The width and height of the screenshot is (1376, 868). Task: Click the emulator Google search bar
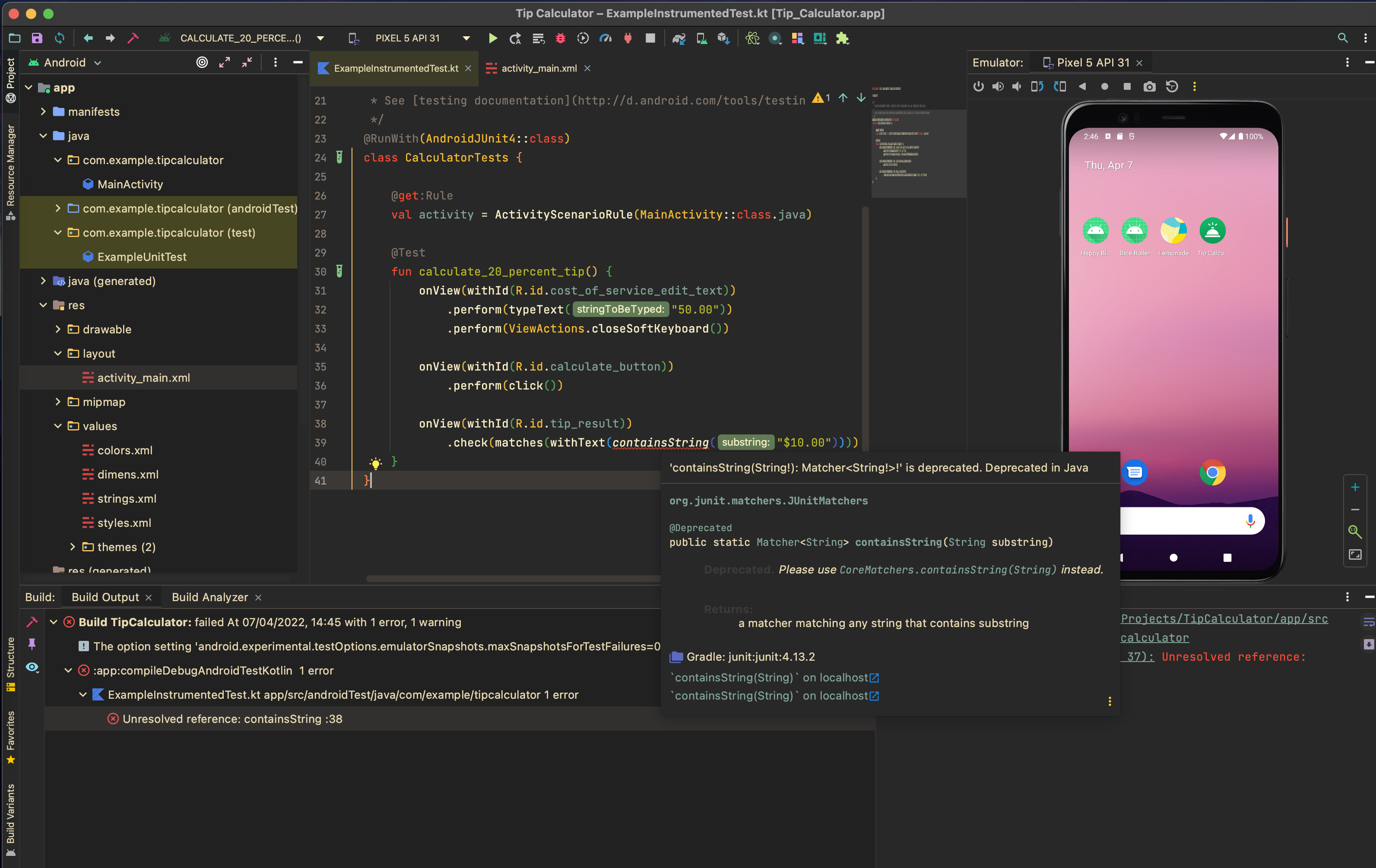coord(1192,520)
